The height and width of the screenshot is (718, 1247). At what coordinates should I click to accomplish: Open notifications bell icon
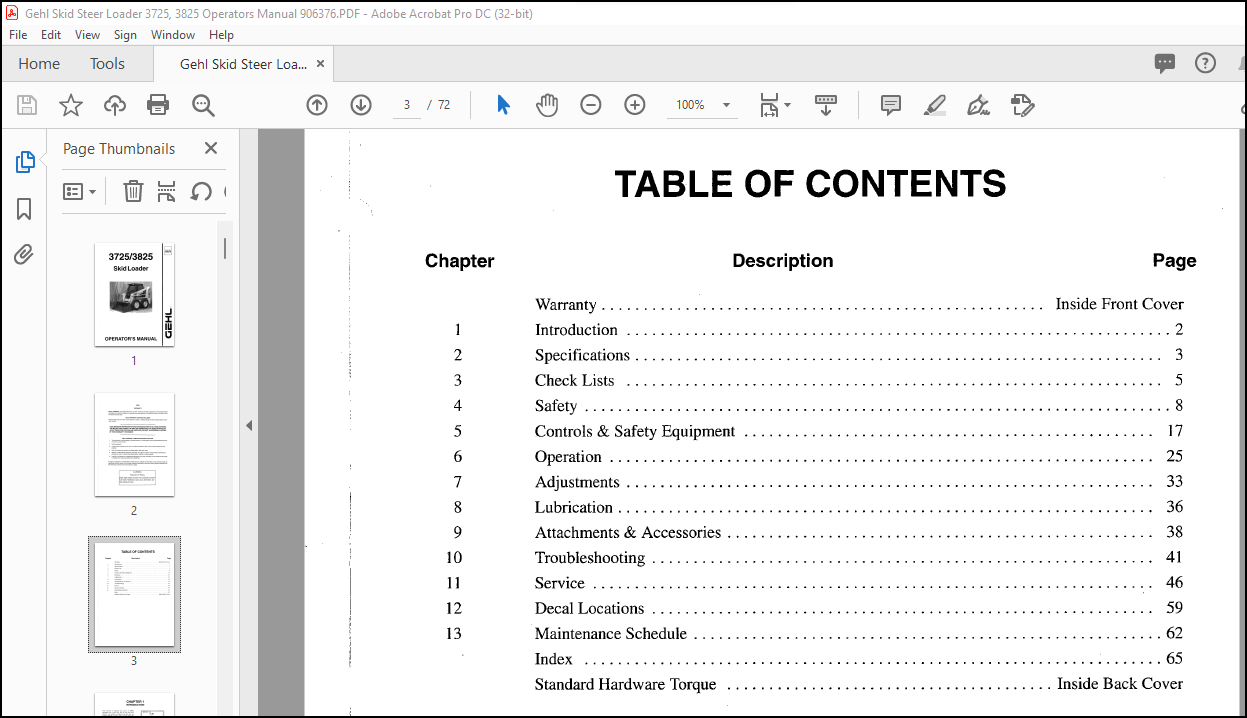point(1241,64)
